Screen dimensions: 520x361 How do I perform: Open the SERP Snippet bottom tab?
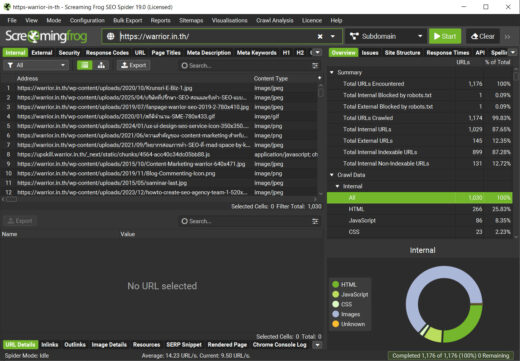tap(184, 345)
